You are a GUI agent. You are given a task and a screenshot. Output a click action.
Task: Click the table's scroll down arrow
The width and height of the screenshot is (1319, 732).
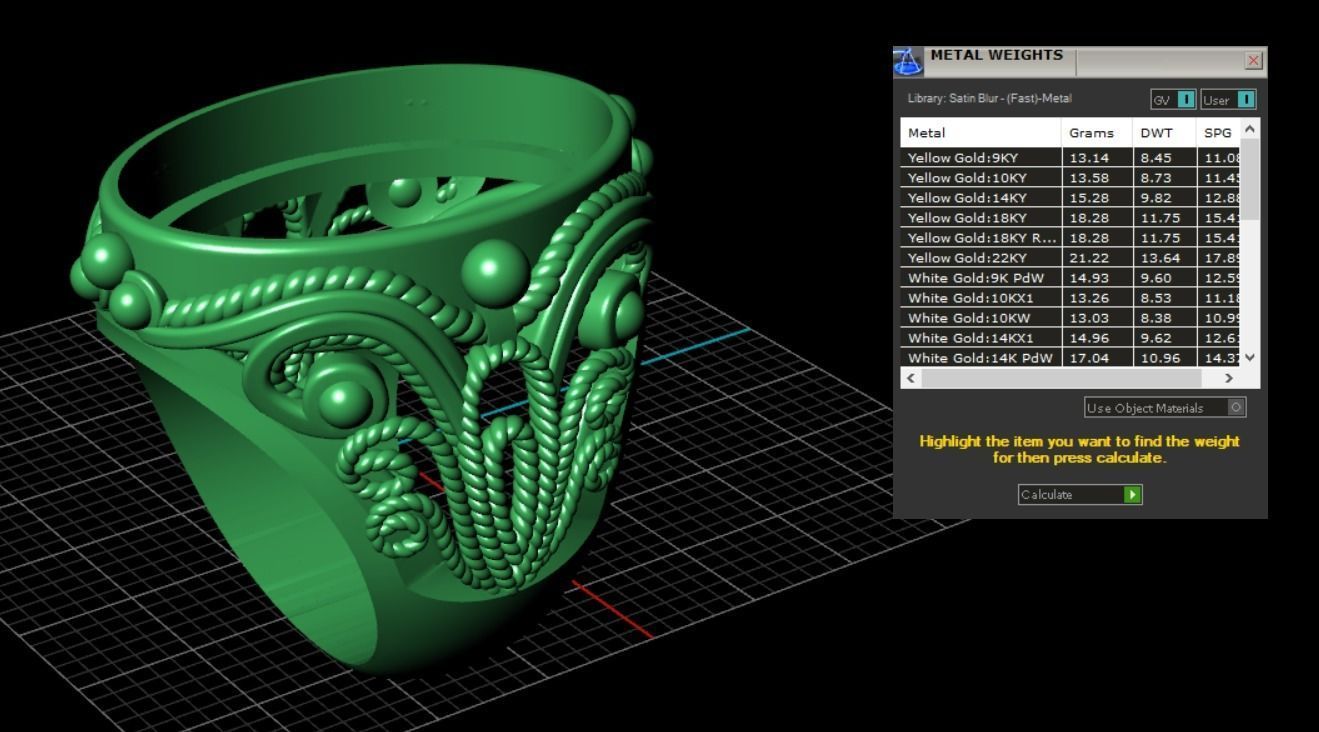(1250, 357)
